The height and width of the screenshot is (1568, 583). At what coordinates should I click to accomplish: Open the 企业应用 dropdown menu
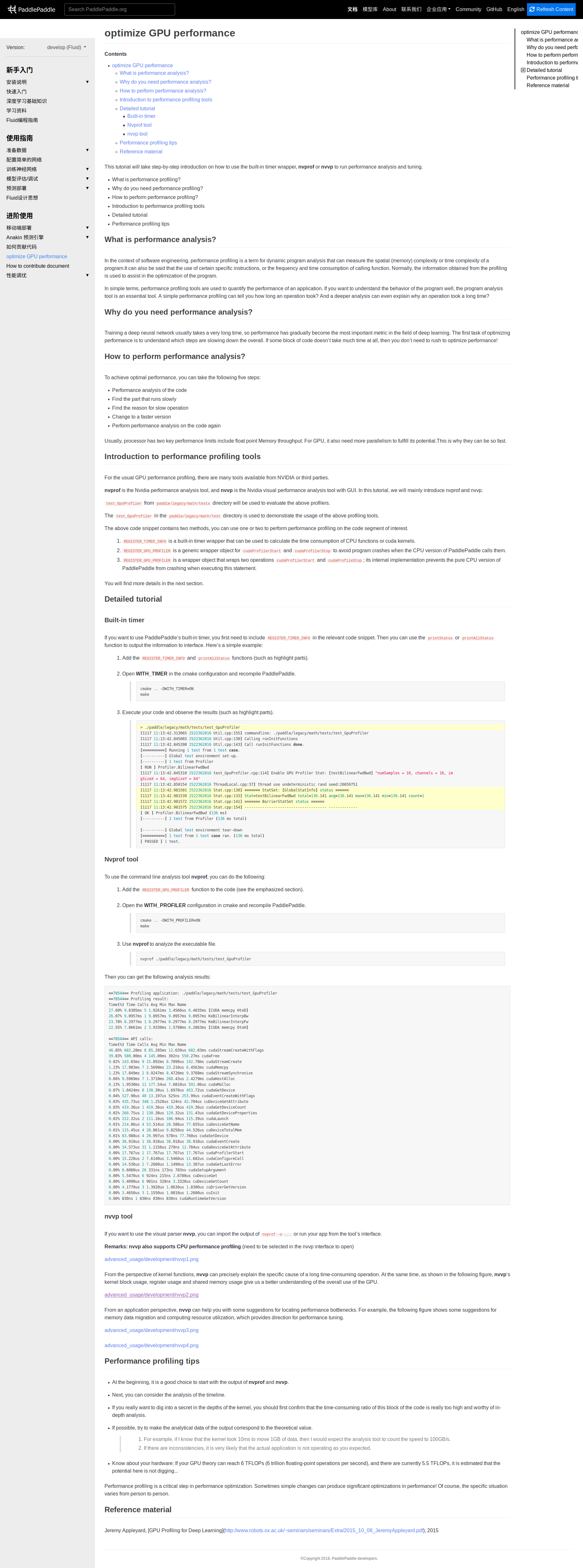438,9
